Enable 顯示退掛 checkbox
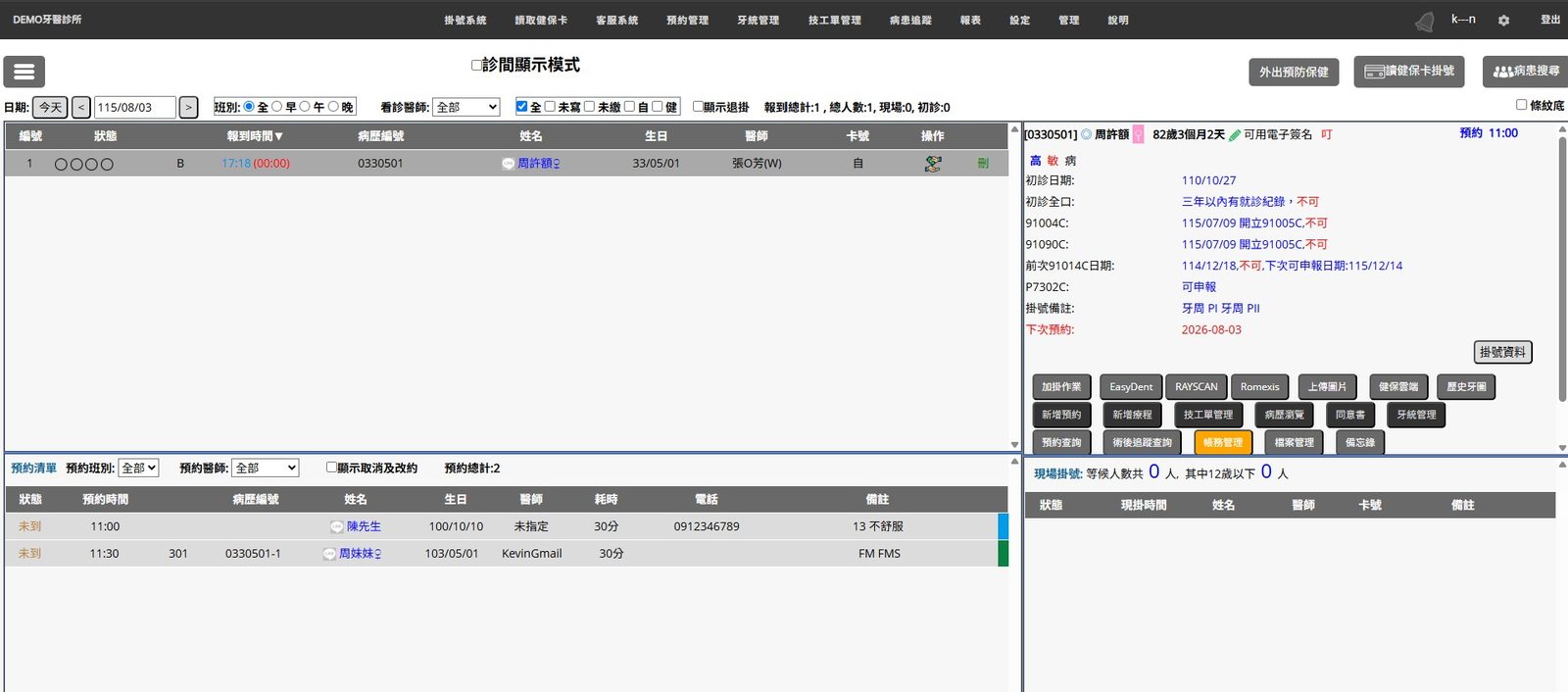This screenshot has height=692, width=1568. tap(698, 106)
